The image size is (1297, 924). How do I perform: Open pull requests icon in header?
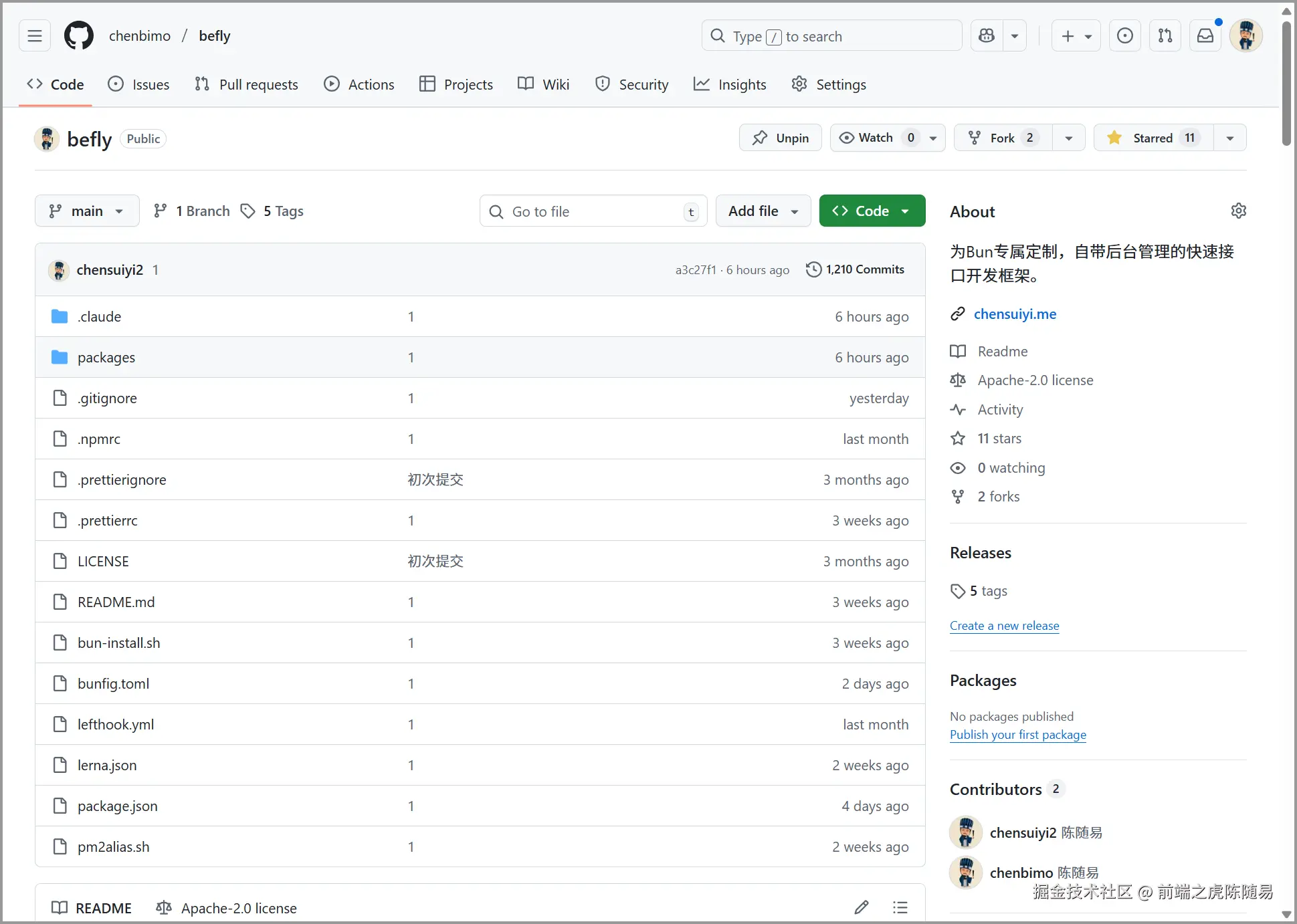click(1165, 35)
